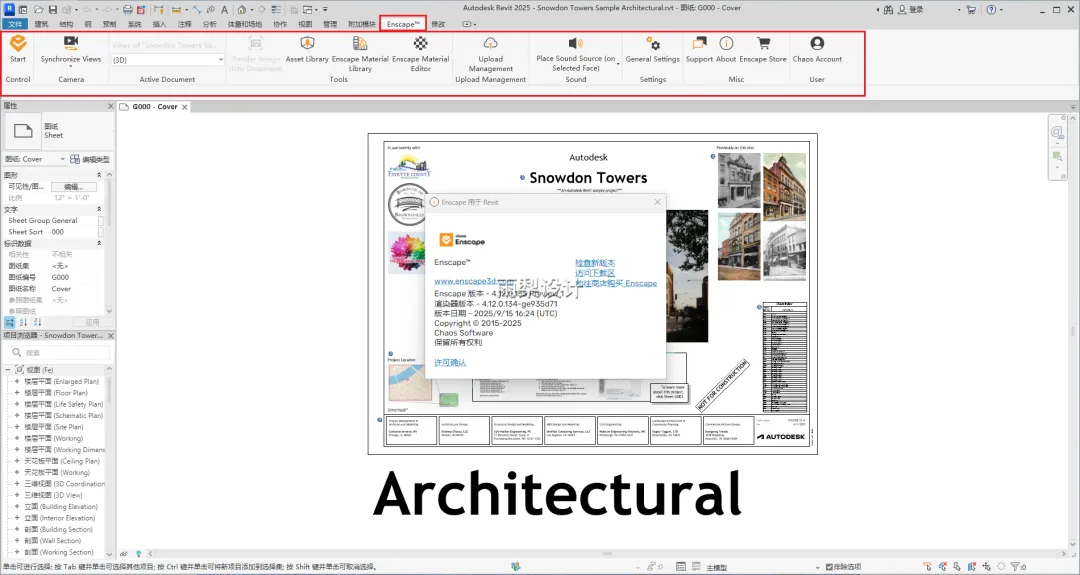Viewport: 1080px width, 575px height.
Task: Open the File menu tab
Action: (x=15, y=24)
